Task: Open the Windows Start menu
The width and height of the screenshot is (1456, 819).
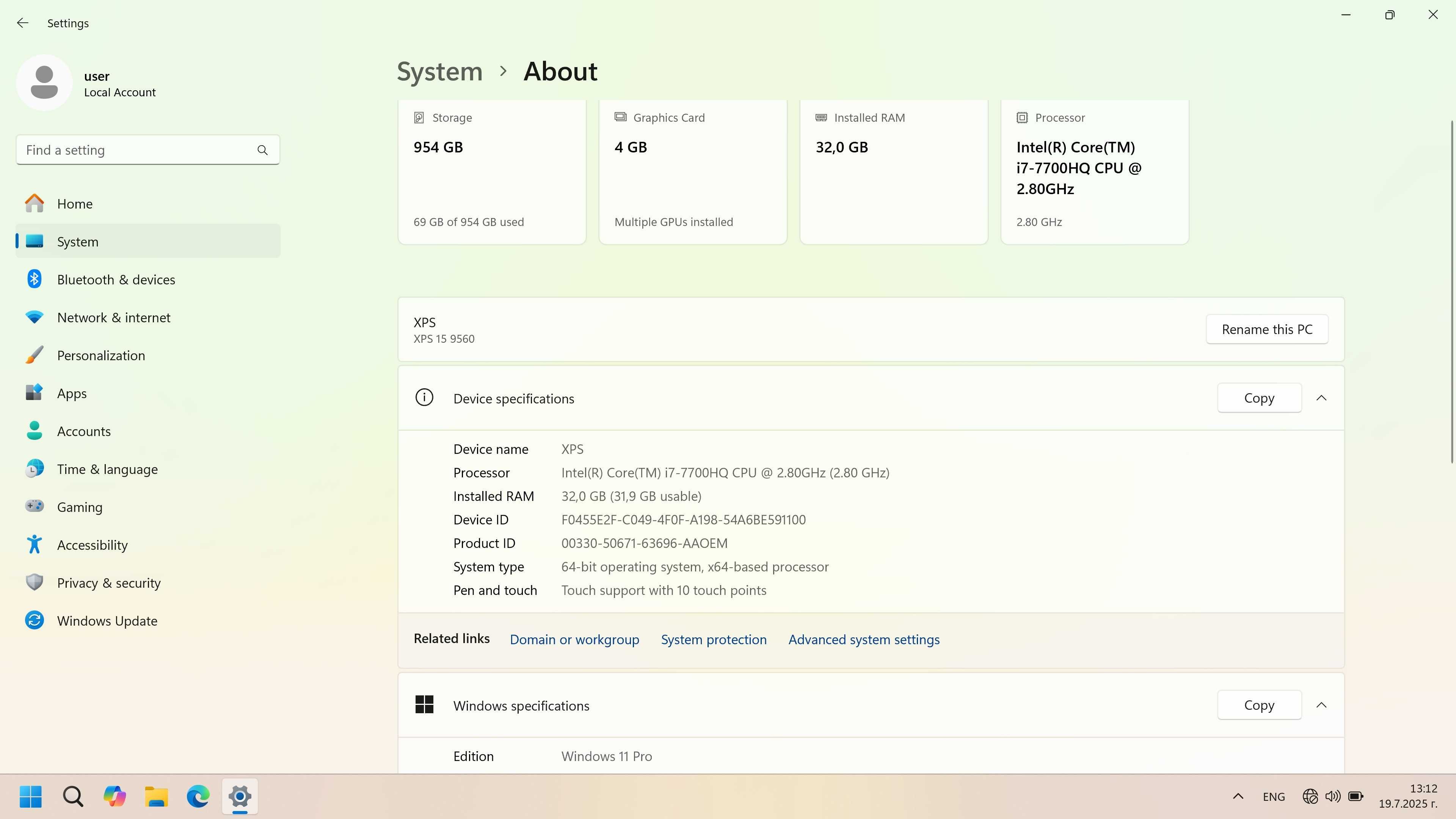Action: coord(30,796)
